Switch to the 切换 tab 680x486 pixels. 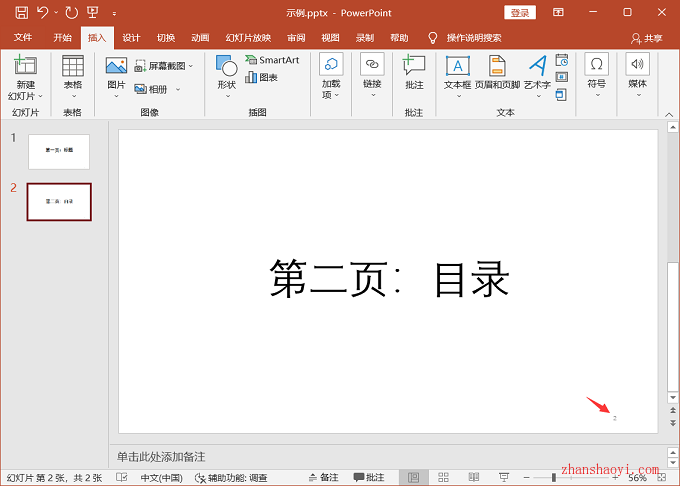[166, 38]
